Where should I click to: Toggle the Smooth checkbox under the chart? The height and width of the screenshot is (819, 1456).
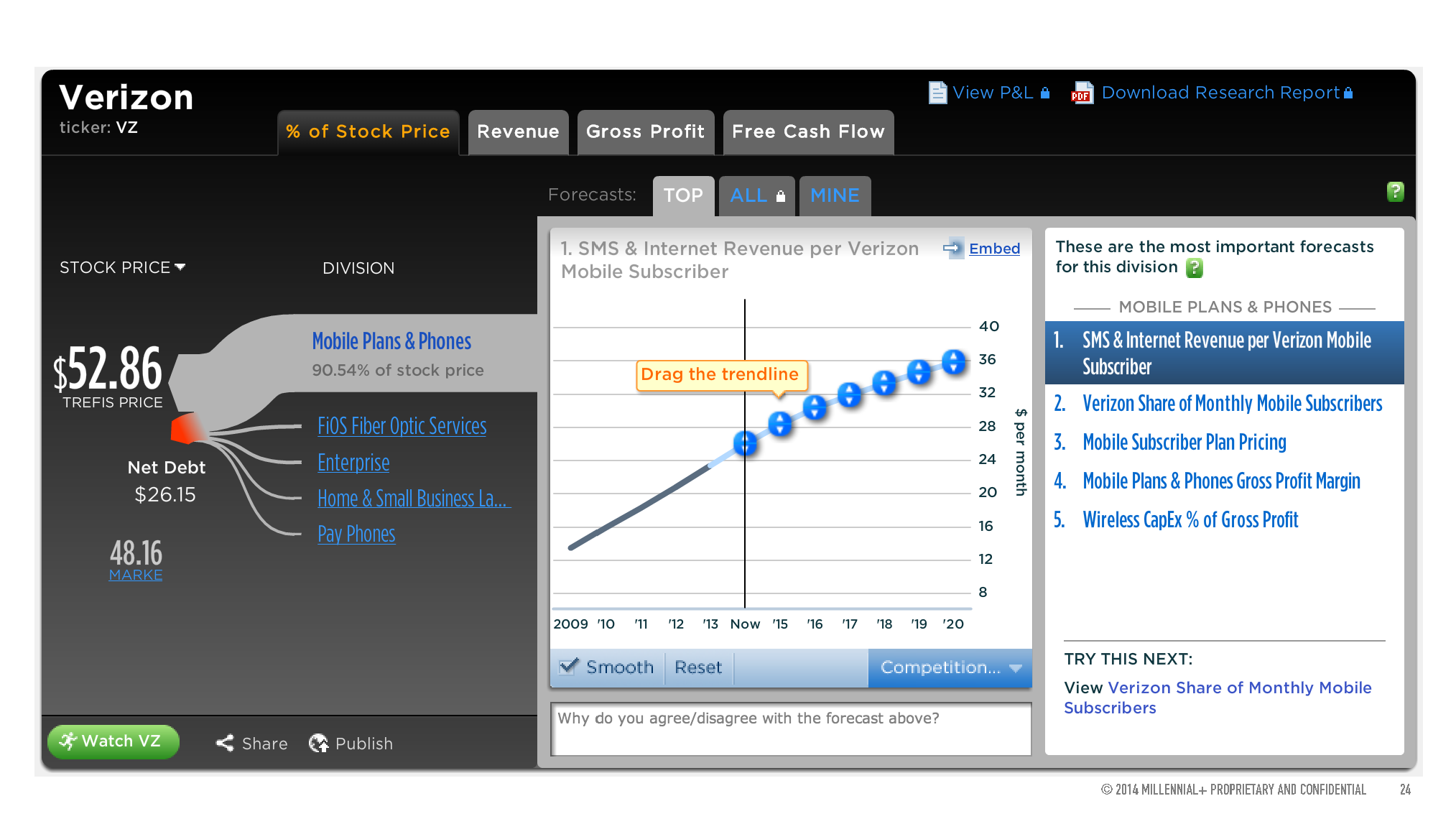click(568, 667)
